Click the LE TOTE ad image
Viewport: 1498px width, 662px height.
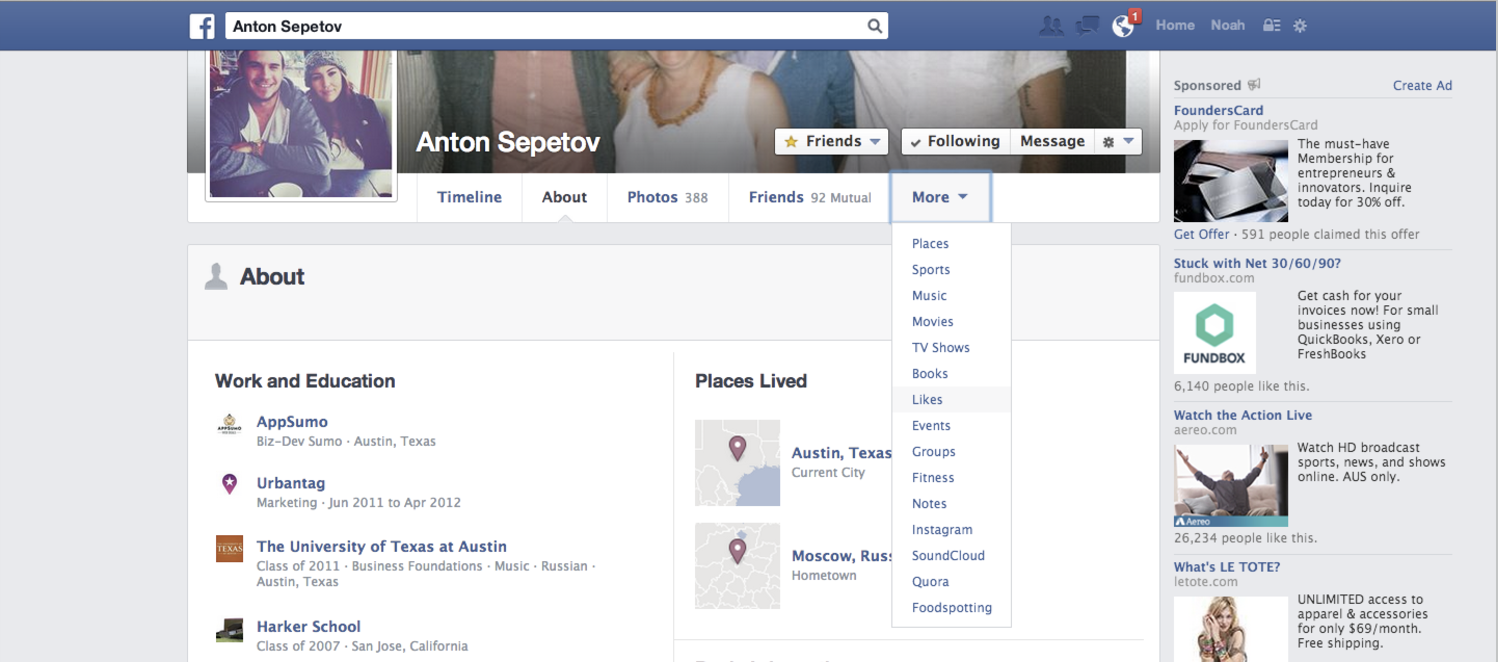click(x=1230, y=629)
